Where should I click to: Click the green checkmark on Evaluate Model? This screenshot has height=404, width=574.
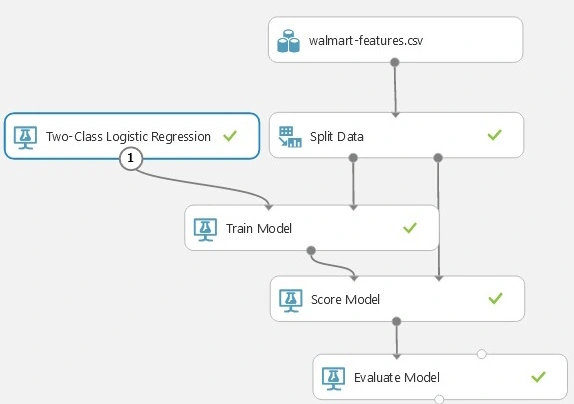point(538,377)
